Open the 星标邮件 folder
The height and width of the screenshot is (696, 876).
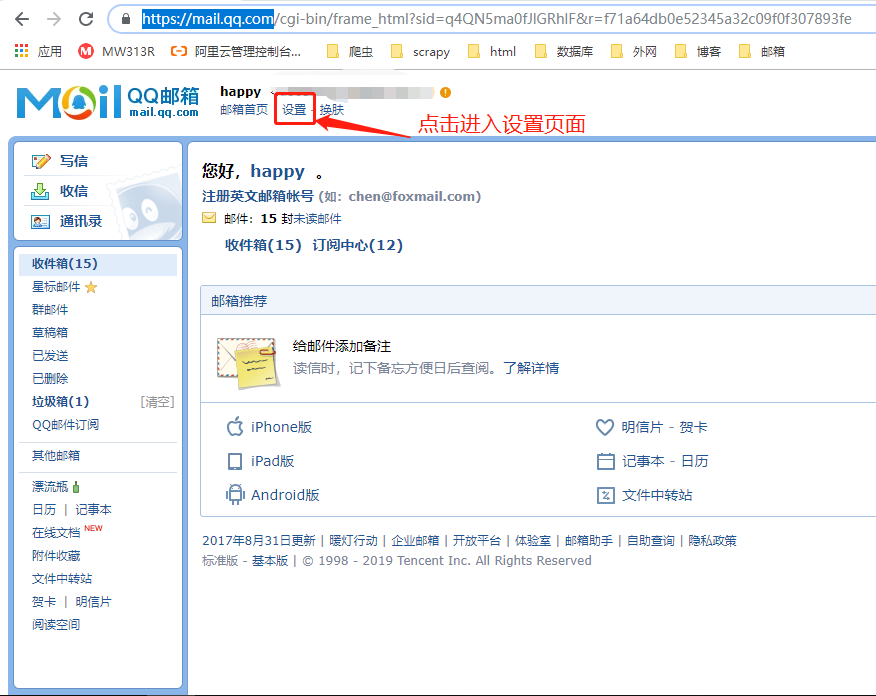[x=56, y=287]
